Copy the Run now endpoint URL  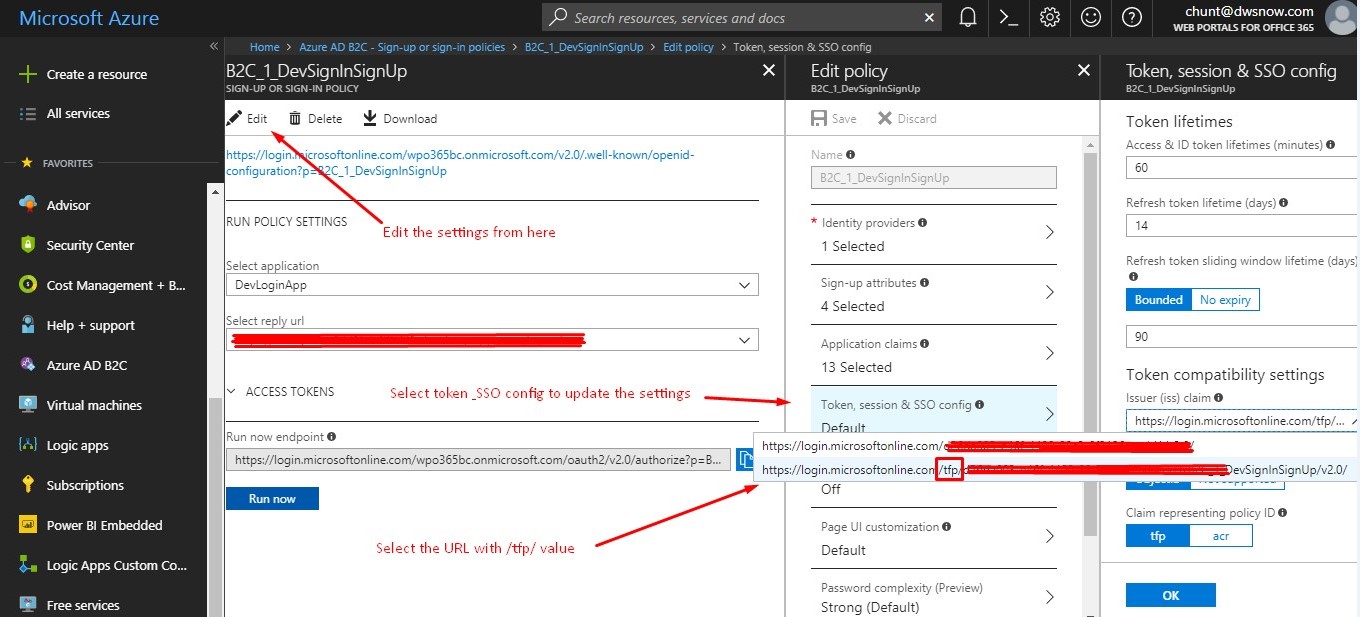(x=745, y=459)
